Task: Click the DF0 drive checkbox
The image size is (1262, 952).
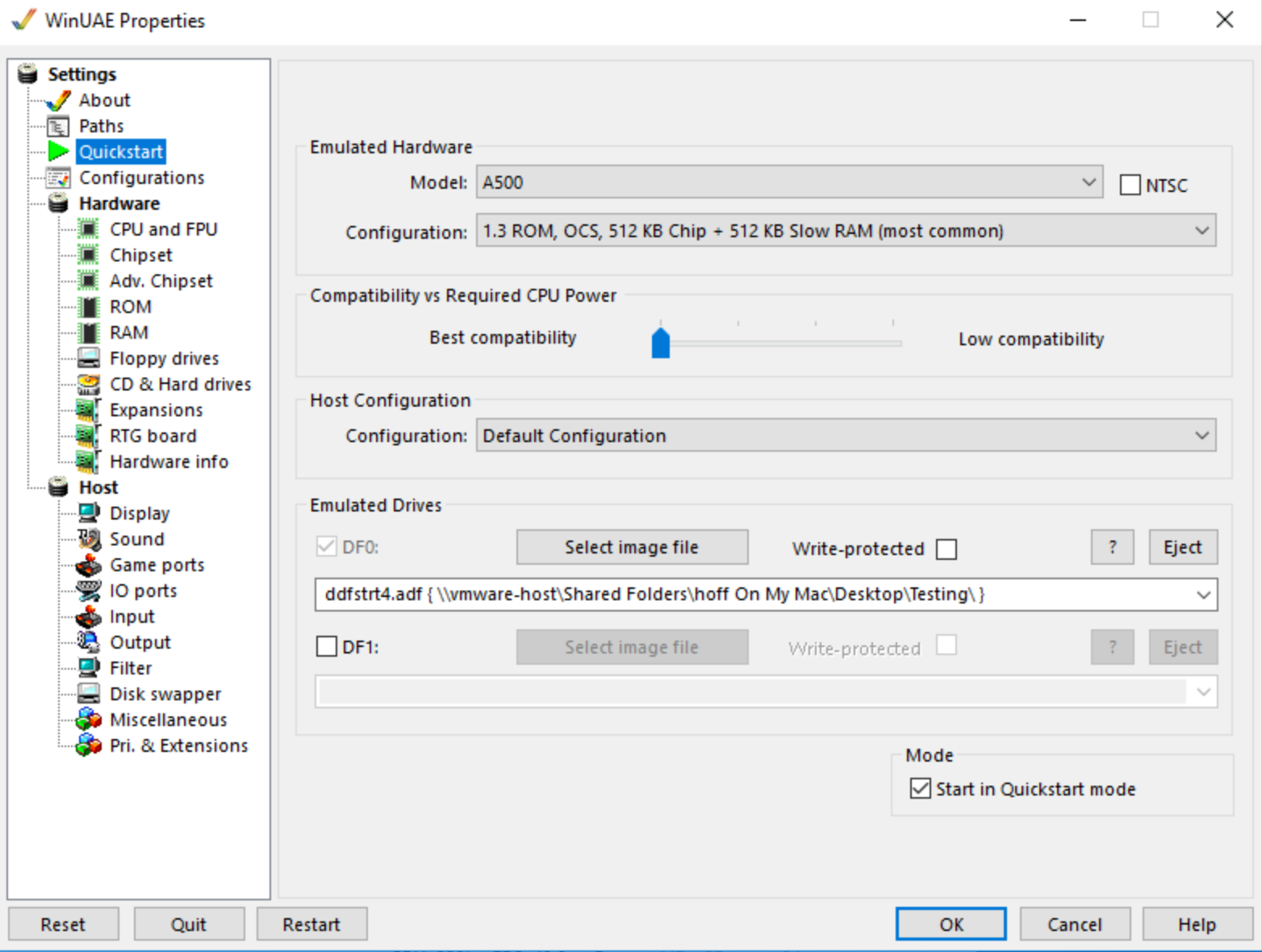Action: 326,547
